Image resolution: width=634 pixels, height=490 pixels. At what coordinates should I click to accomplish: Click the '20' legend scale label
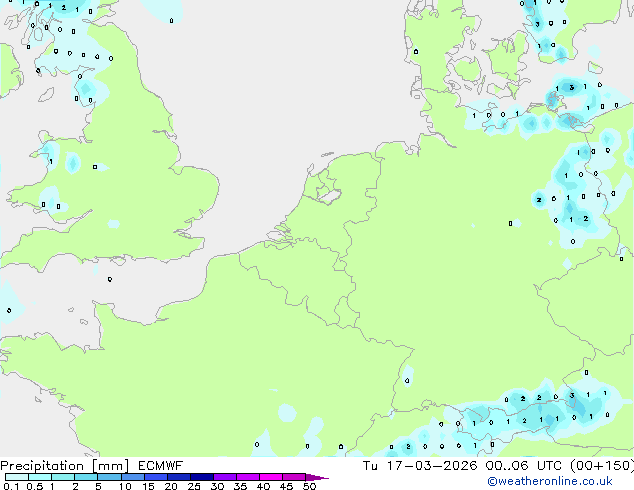(x=171, y=486)
